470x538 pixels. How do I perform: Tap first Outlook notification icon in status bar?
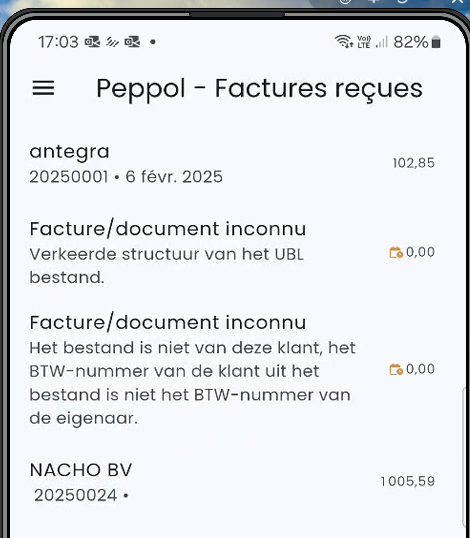[92, 42]
